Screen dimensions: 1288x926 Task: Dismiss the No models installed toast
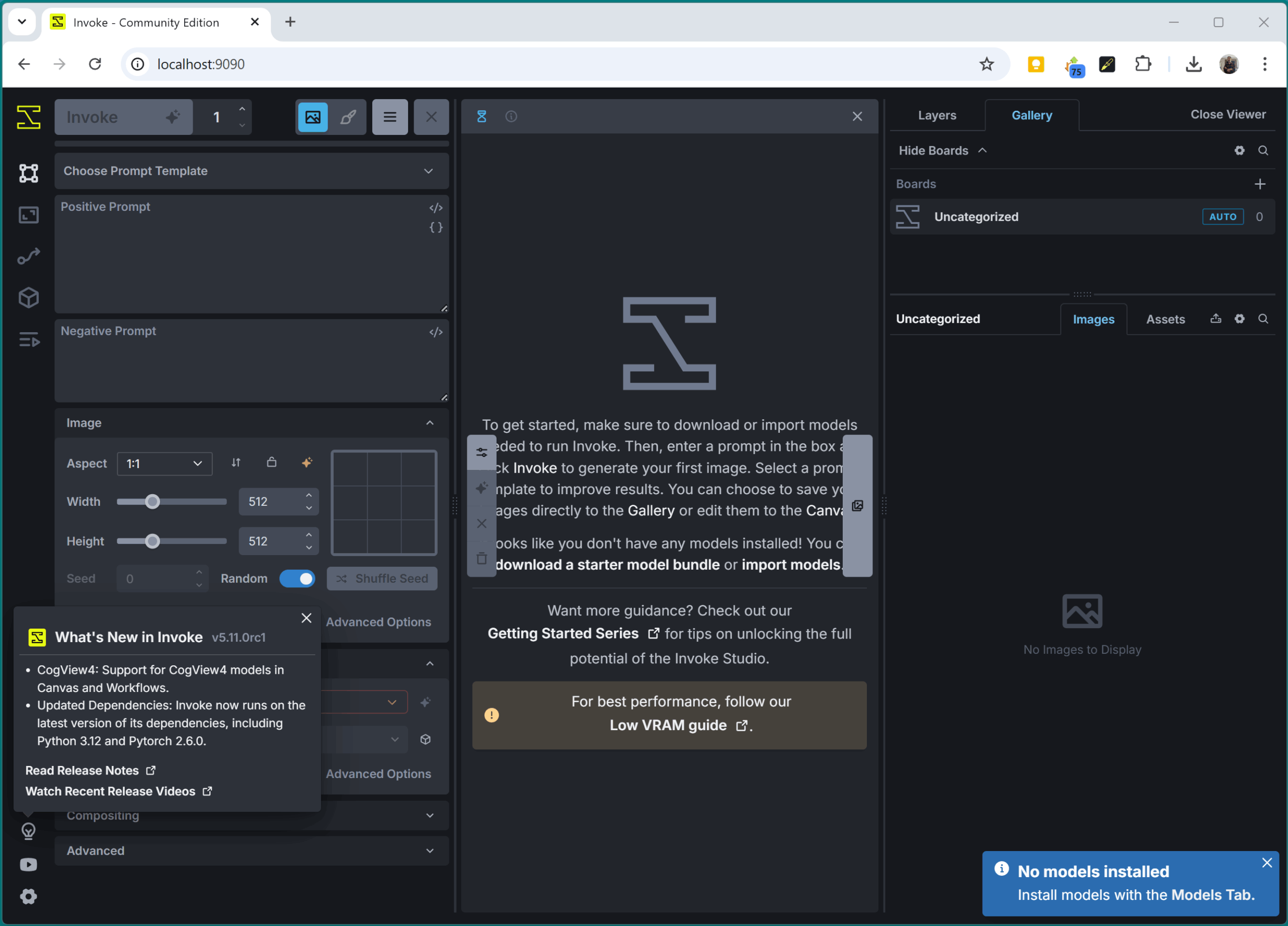[1267, 863]
